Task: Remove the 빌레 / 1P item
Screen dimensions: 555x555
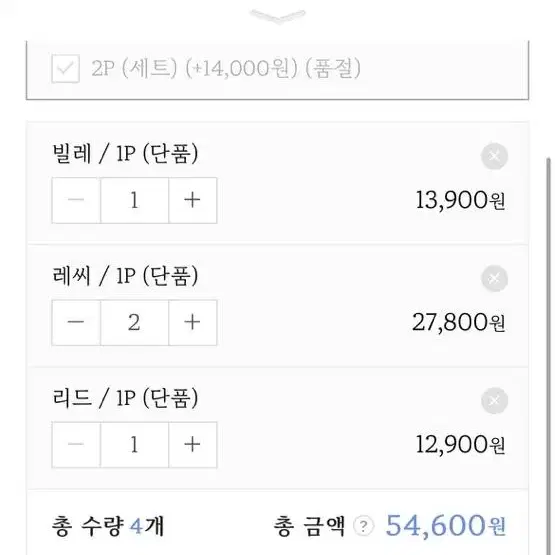Action: coord(494,156)
